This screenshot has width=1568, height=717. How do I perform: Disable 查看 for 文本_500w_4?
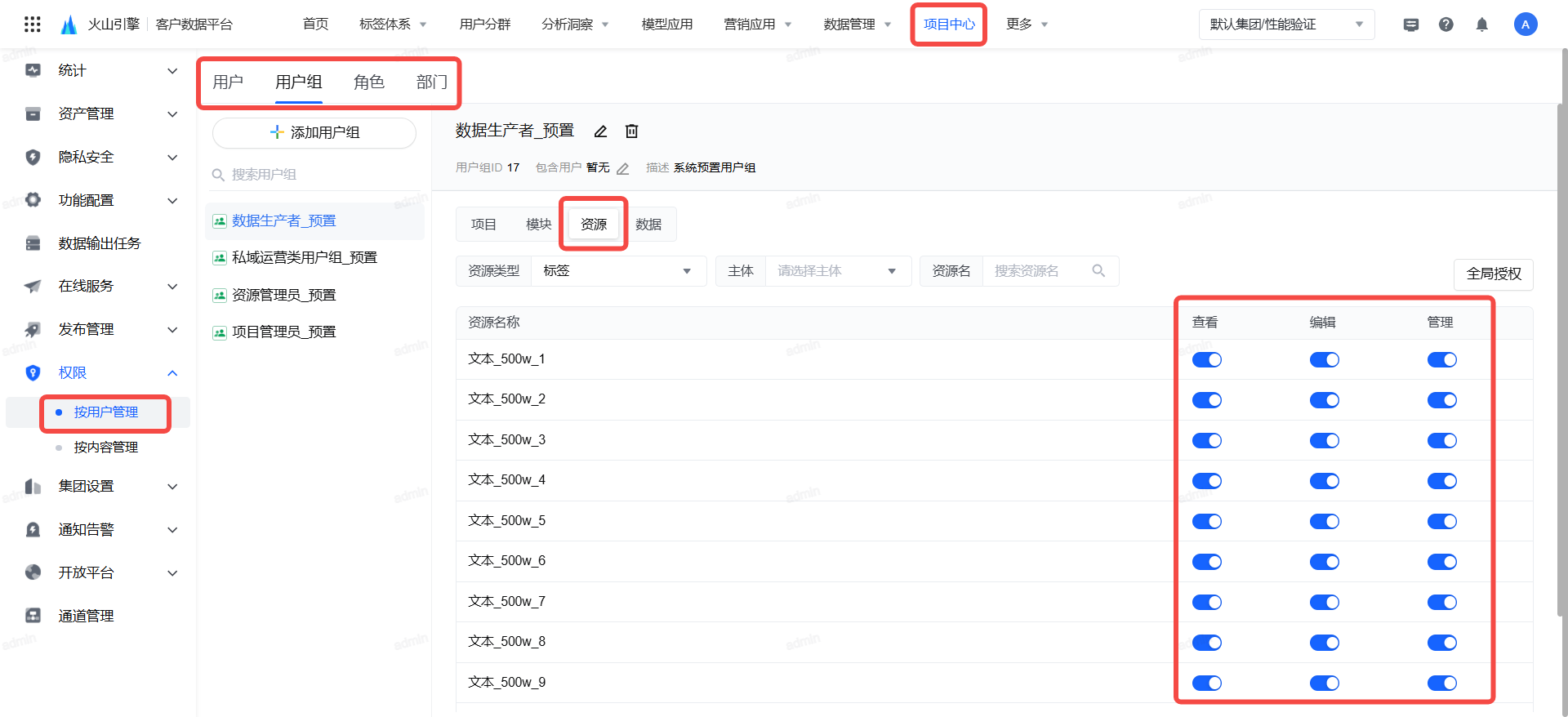click(1206, 481)
